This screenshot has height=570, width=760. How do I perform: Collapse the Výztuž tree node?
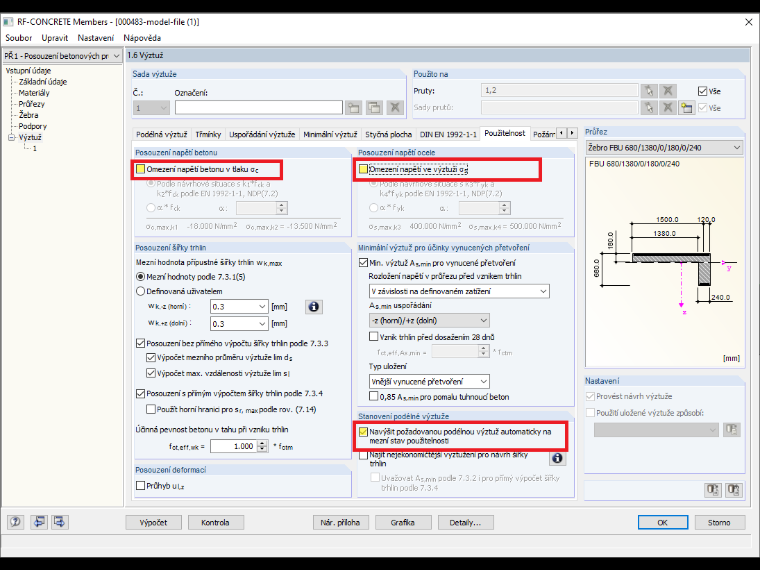coord(12,138)
